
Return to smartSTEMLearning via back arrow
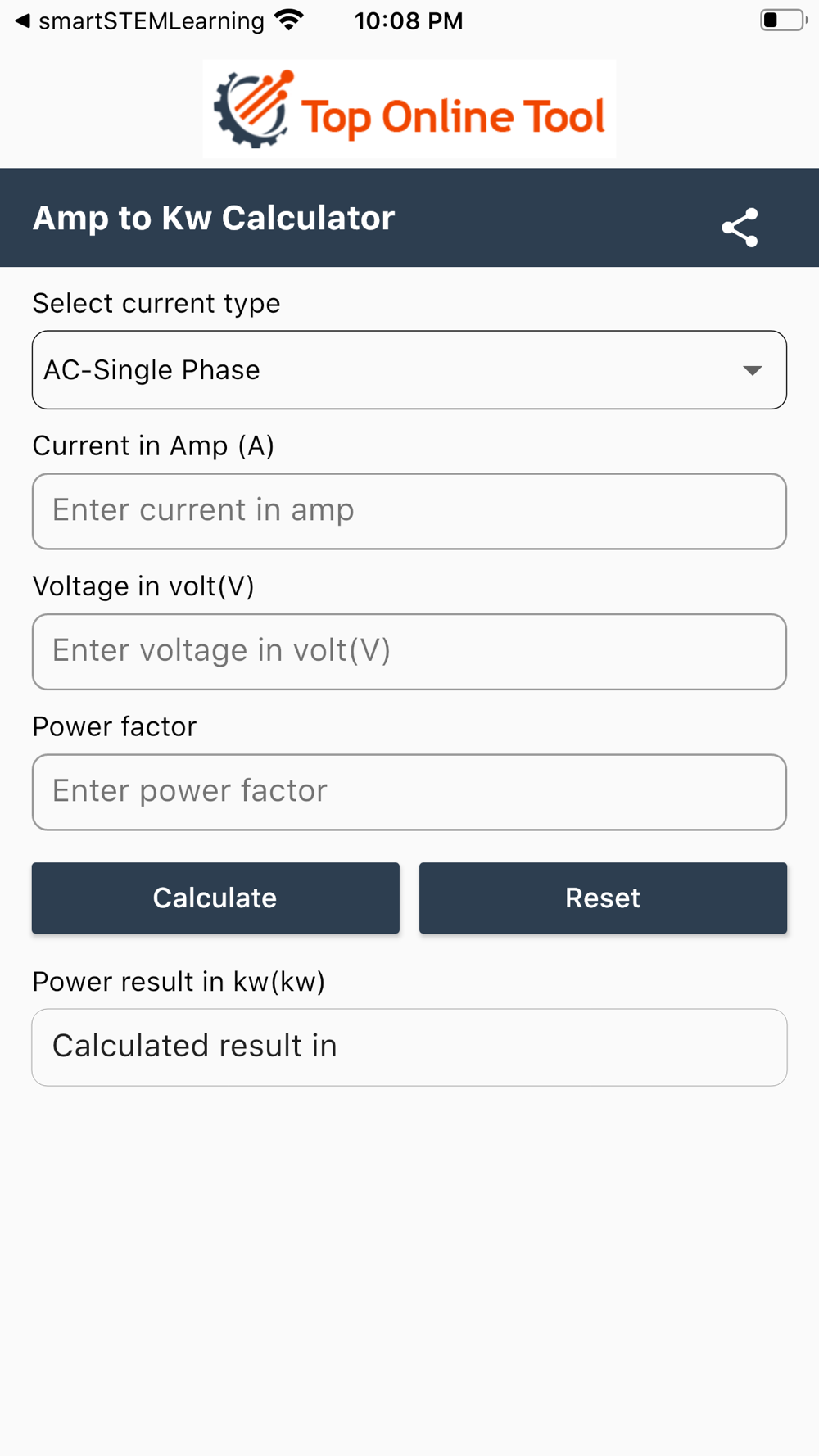coord(23,20)
